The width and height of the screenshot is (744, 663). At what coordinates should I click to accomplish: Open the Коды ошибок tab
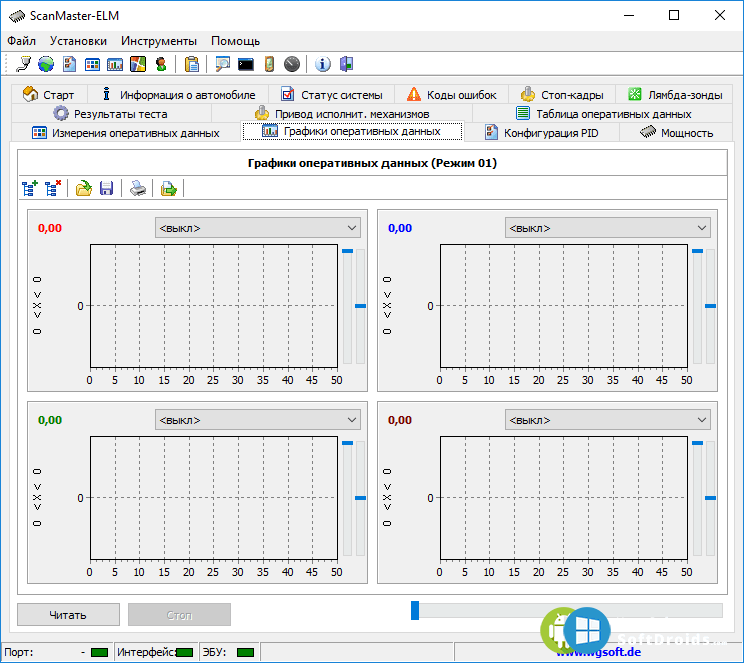(451, 94)
